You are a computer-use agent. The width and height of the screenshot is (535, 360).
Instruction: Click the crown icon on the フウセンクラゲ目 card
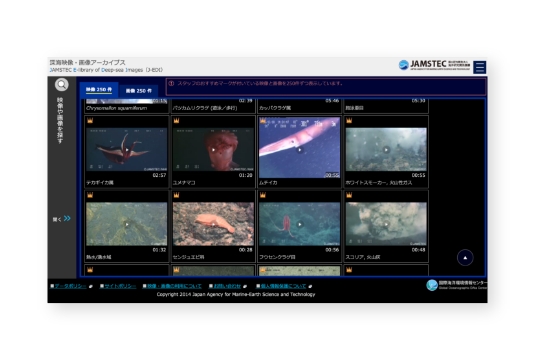[263, 195]
